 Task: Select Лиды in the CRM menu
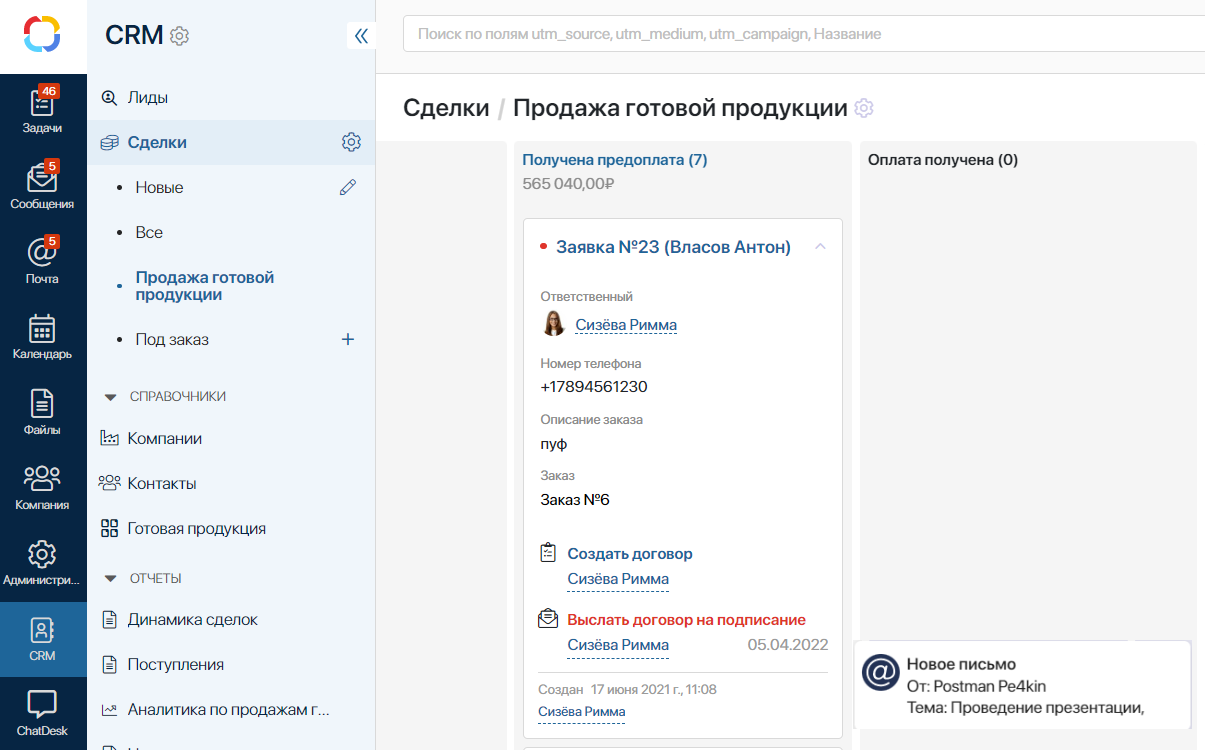tap(147, 98)
